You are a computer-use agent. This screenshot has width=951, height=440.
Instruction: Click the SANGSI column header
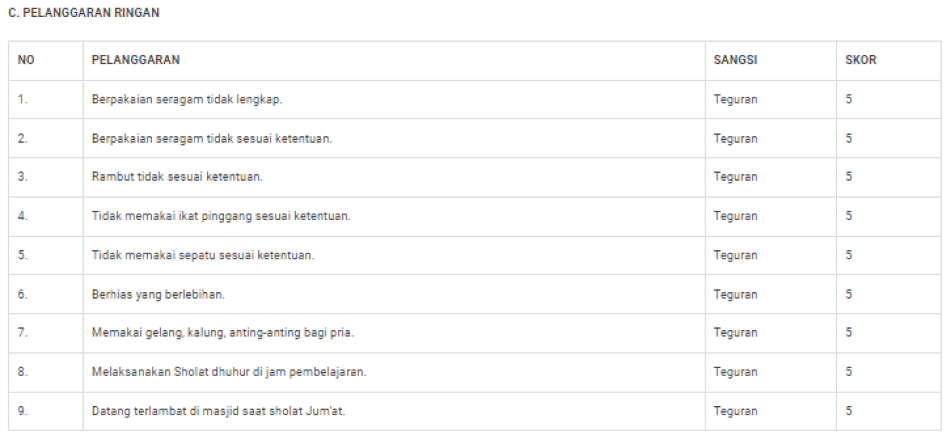tap(735, 60)
